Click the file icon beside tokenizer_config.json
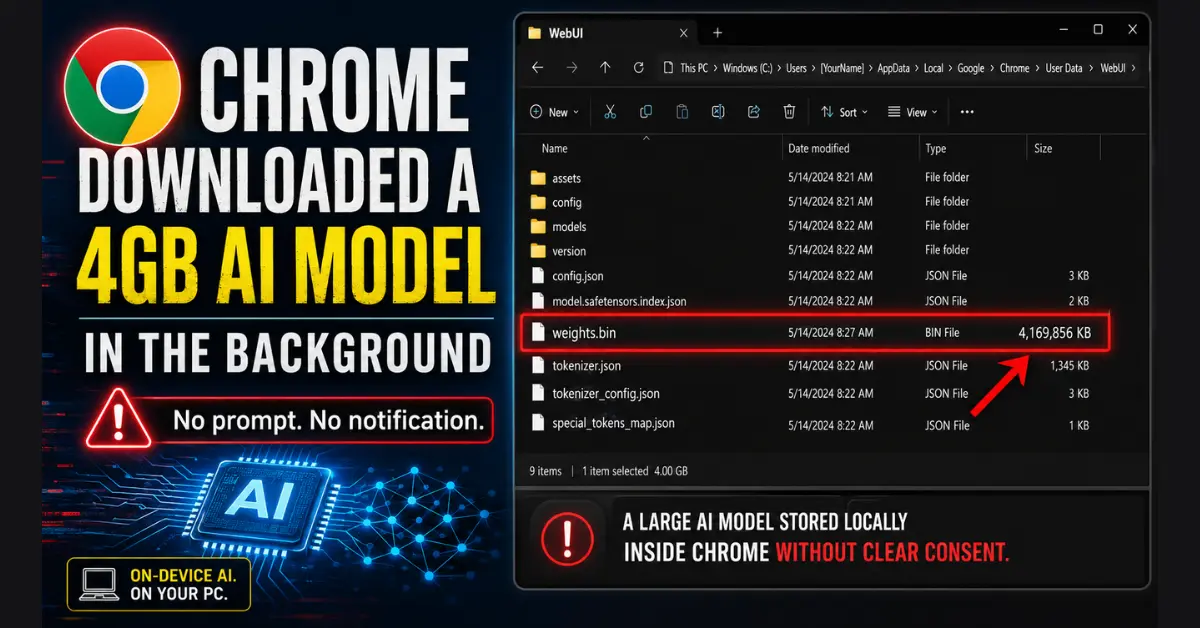 (x=538, y=394)
